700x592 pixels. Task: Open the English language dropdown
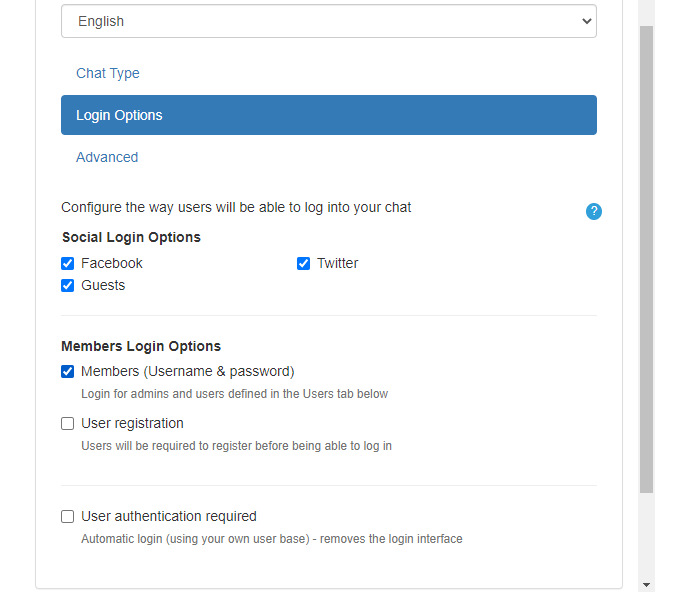pyautogui.click(x=328, y=21)
